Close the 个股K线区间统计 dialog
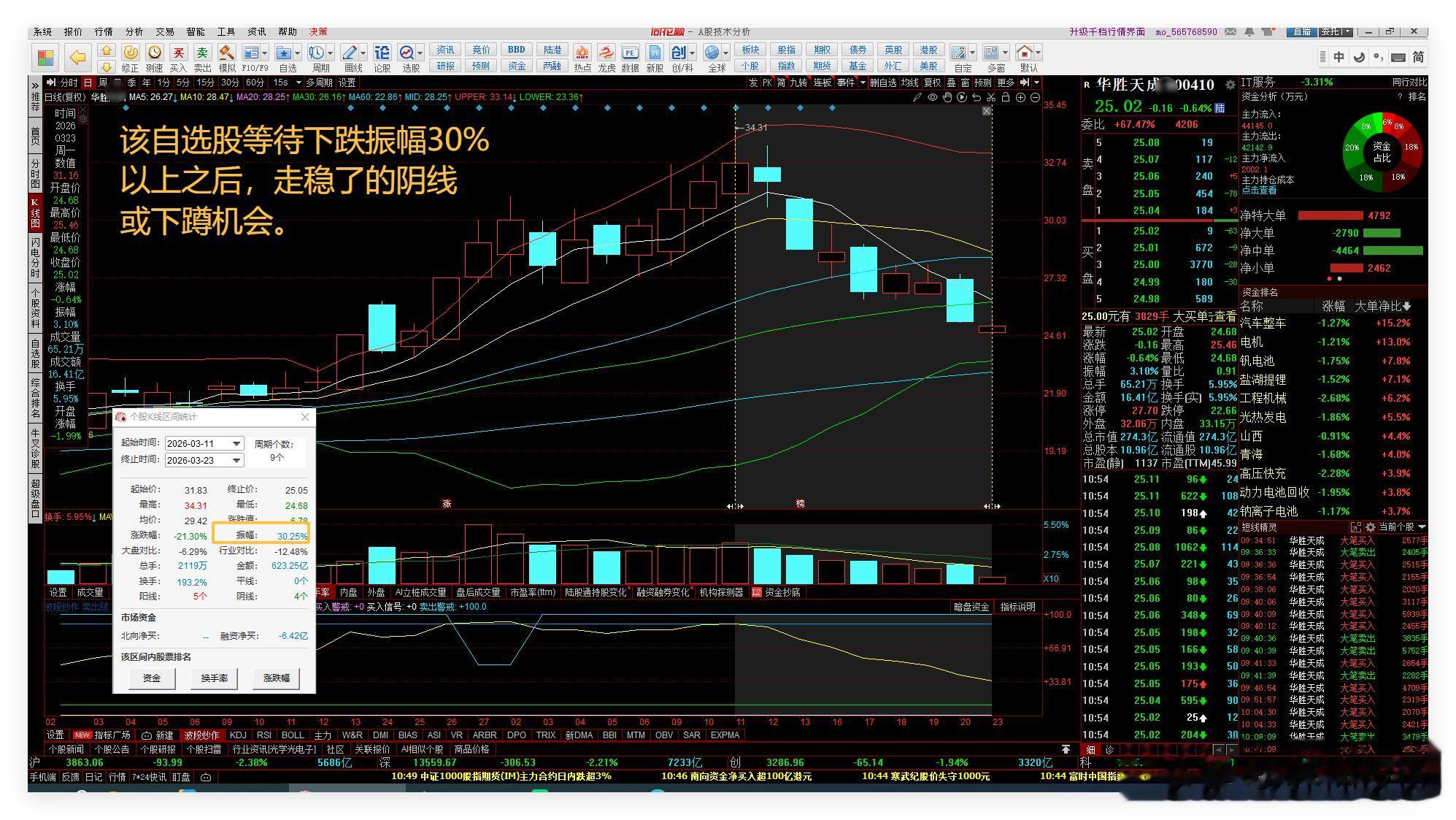Image resolution: width=1456 pixels, height=820 pixels. (x=305, y=417)
